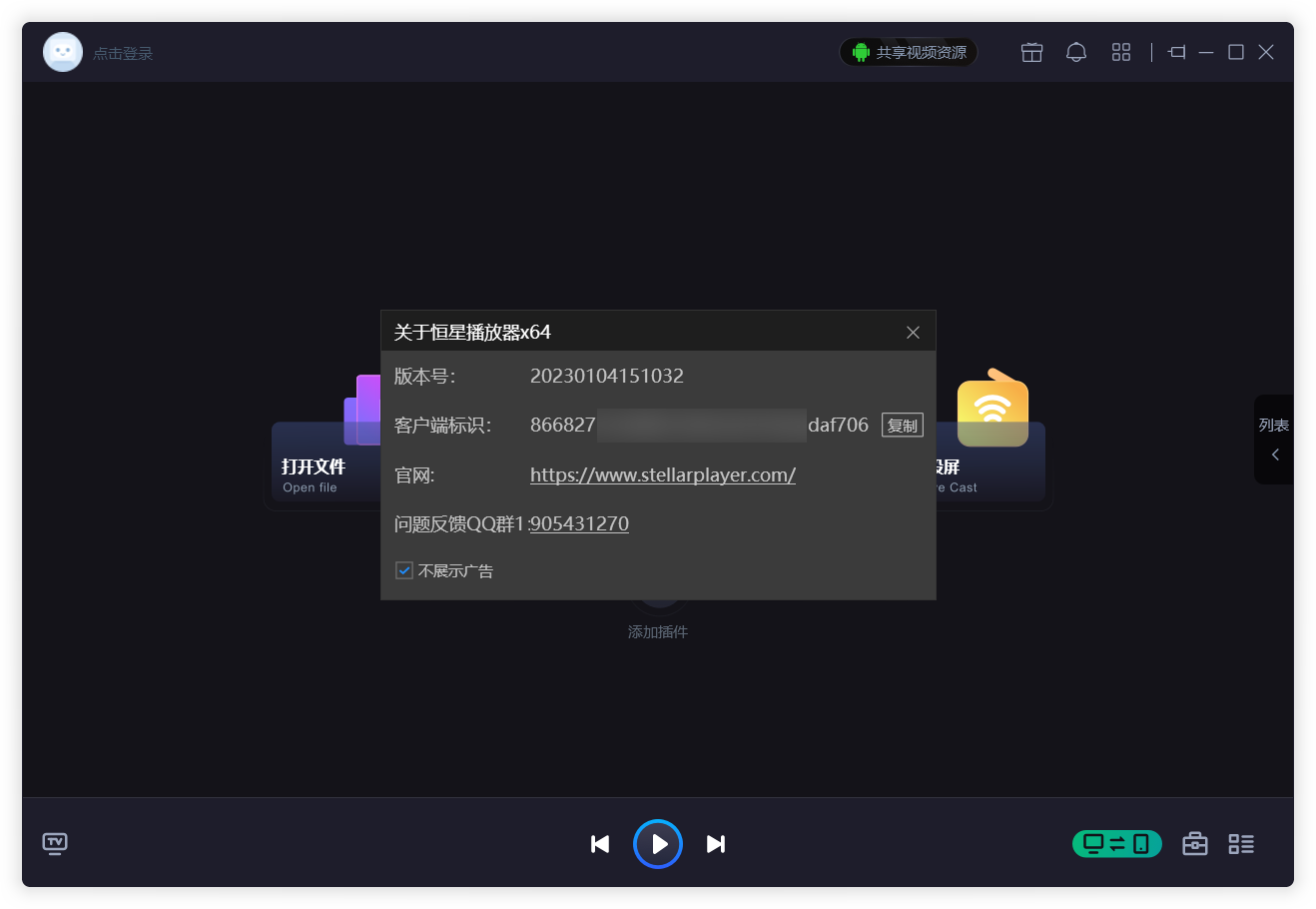Screen dimensions: 1316x909
Task: Click the user avatar icon
Action: tap(63, 53)
